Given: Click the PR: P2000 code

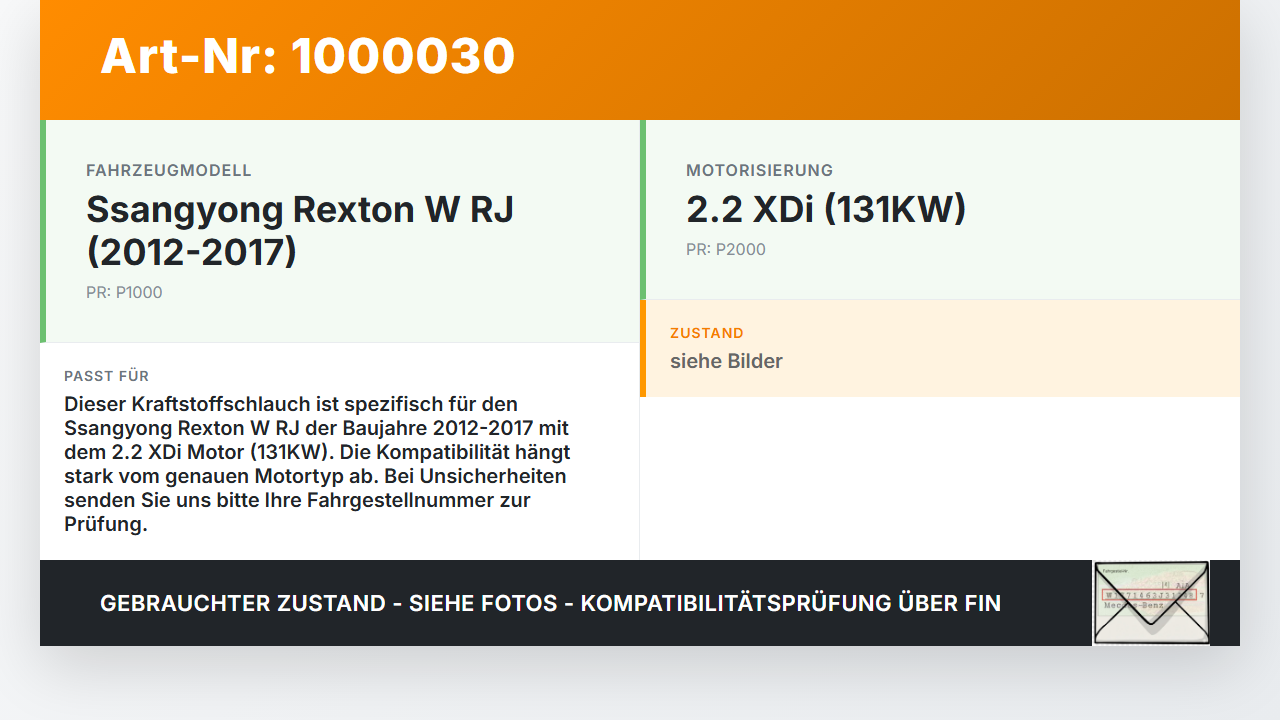Looking at the screenshot, I should tap(726, 250).
